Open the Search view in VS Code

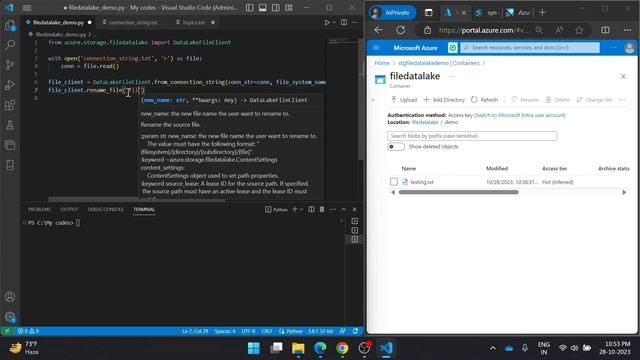(x=10, y=44)
